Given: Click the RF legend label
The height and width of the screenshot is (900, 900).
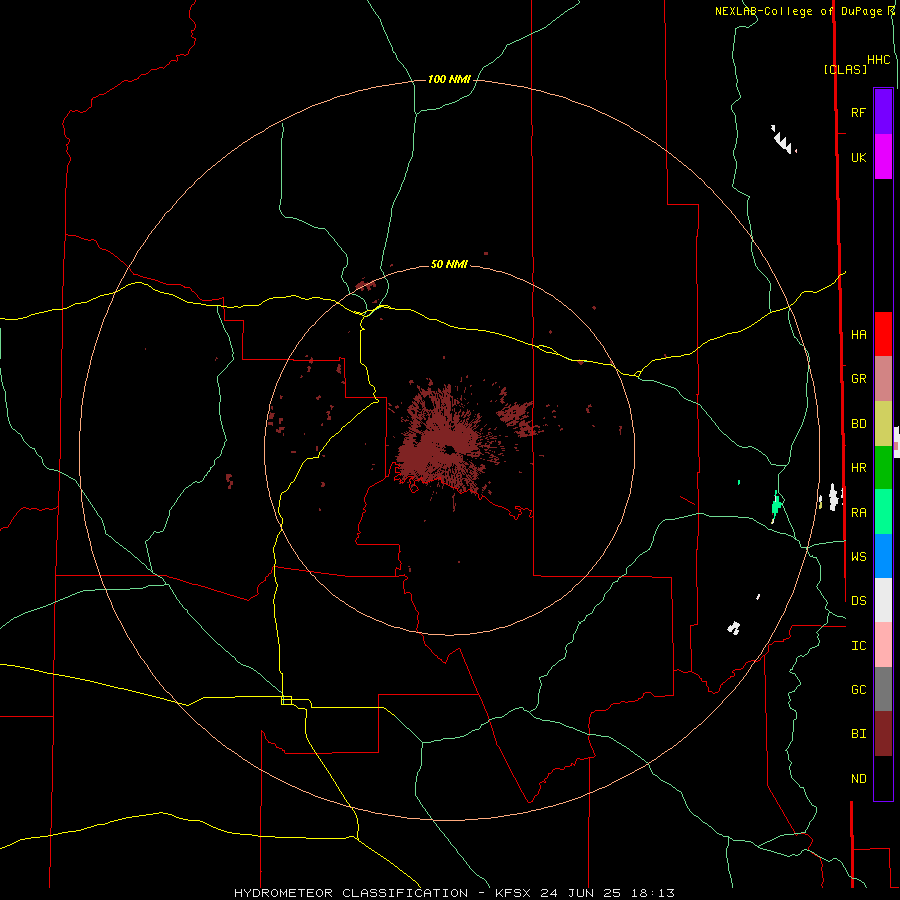Looking at the screenshot, I should coord(858,112).
